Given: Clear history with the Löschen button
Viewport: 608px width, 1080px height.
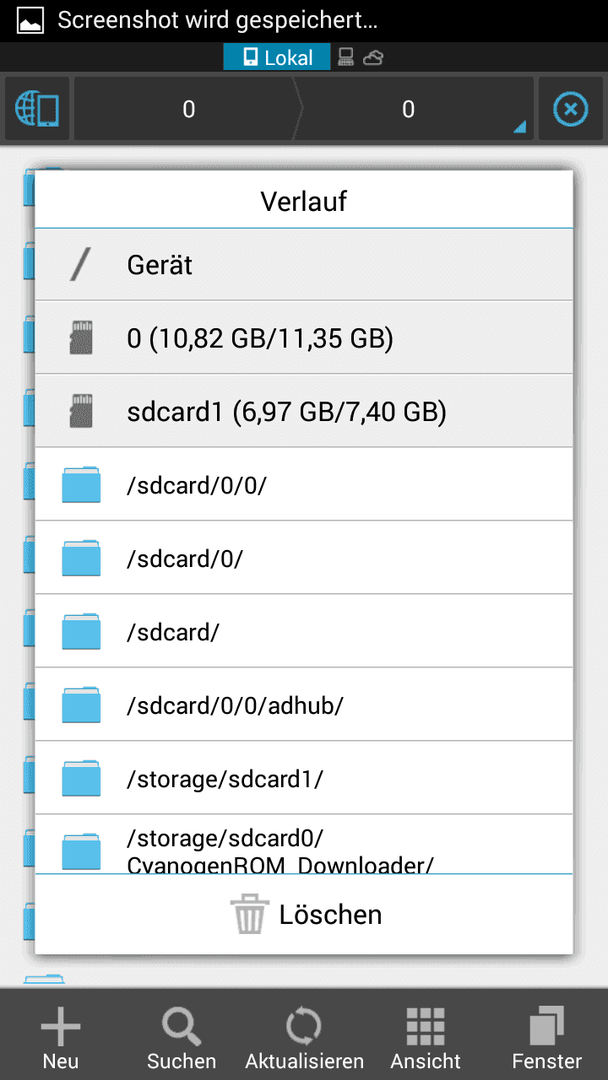Looking at the screenshot, I should coord(304,915).
